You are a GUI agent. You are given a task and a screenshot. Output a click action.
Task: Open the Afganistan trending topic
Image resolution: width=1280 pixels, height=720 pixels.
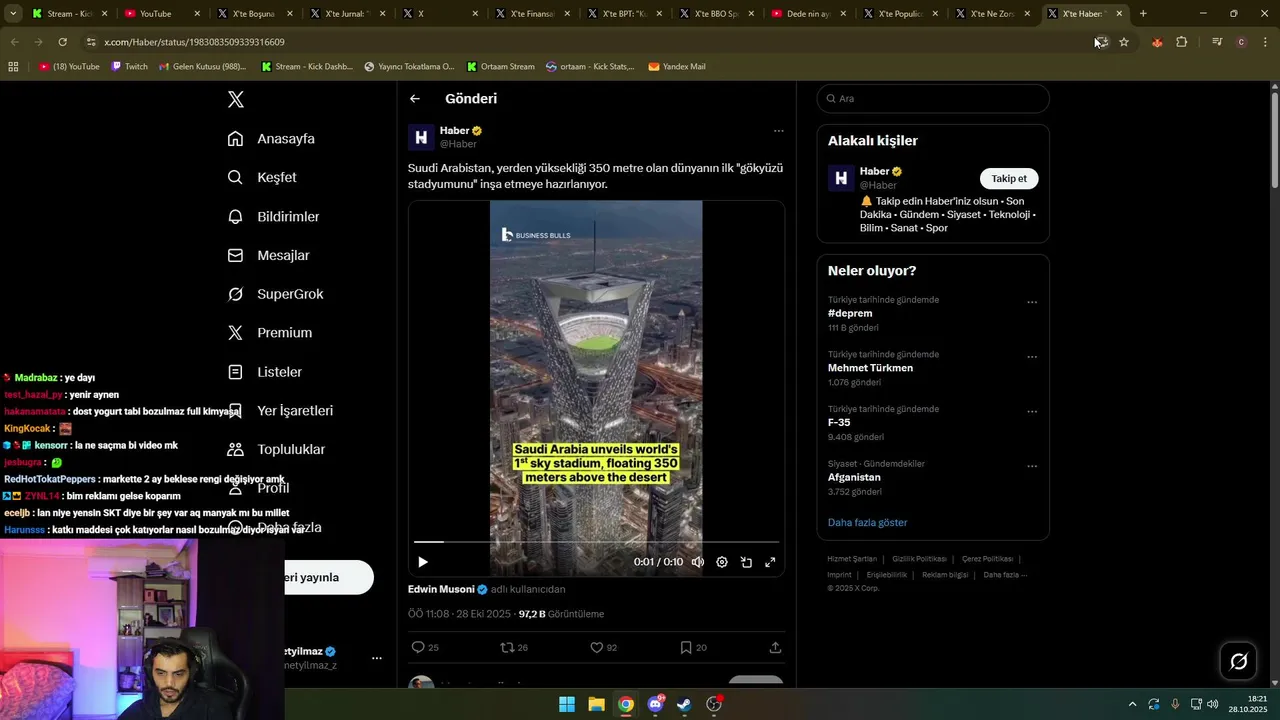click(854, 477)
